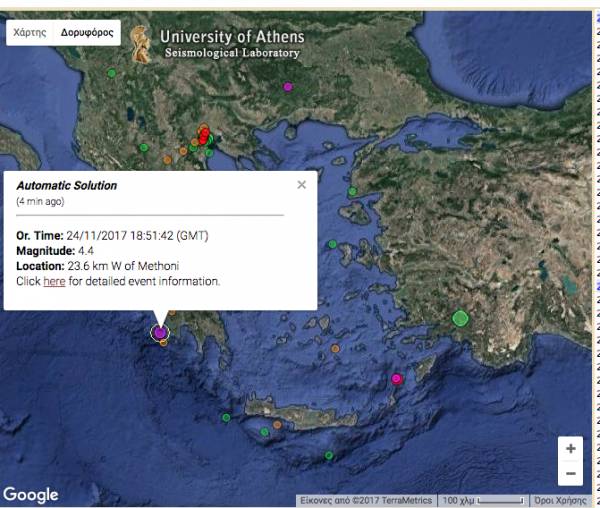Click the 100 χλμ map scale control

(x=483, y=500)
